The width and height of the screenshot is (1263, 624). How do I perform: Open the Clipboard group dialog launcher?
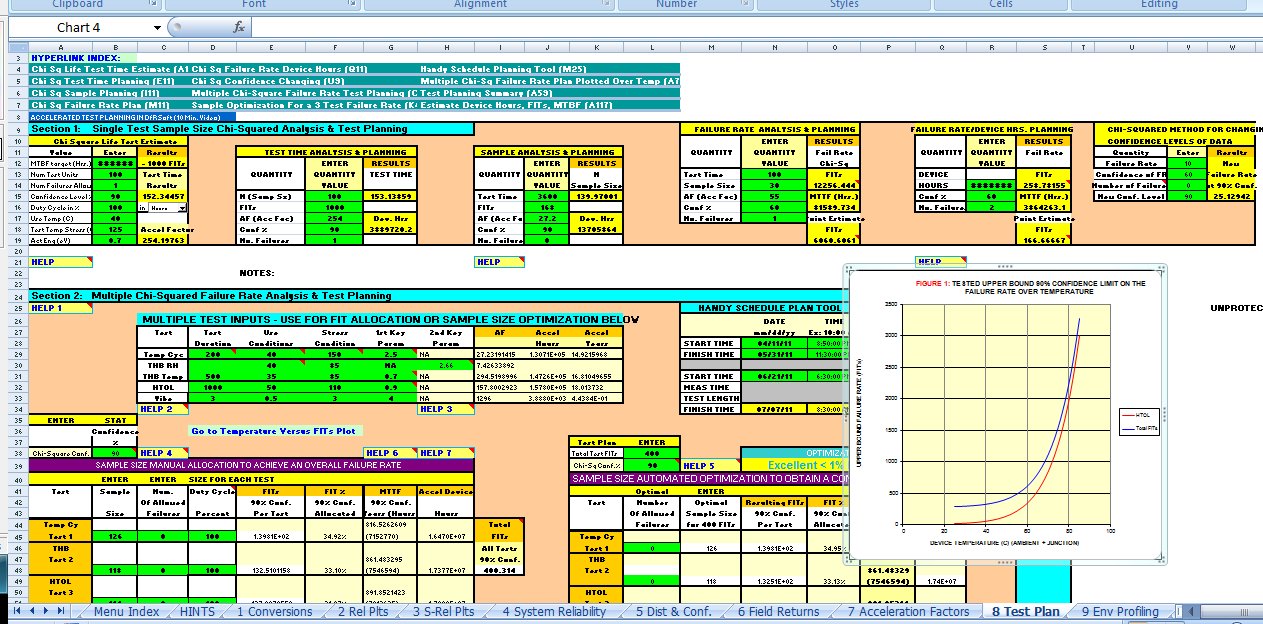[154, 5]
